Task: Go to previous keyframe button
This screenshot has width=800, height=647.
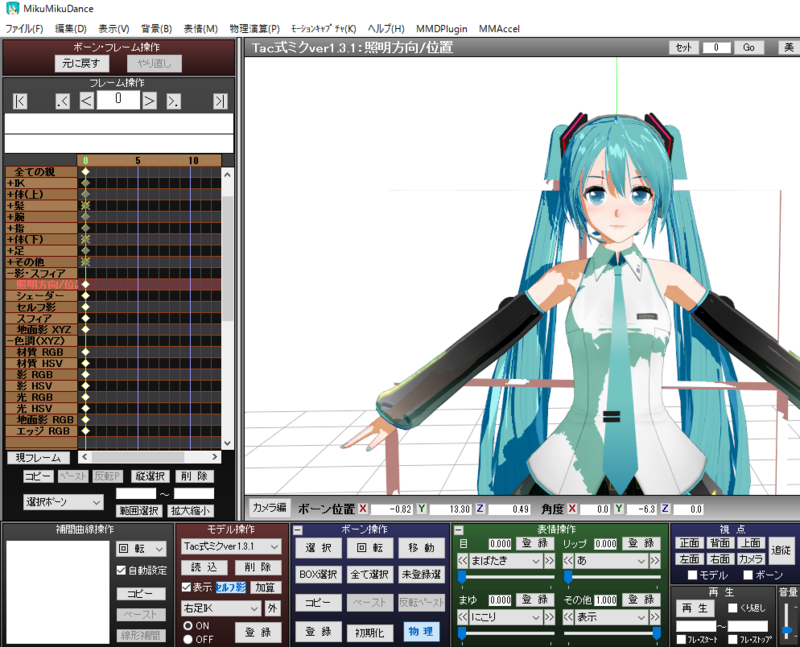Action: click(x=62, y=101)
